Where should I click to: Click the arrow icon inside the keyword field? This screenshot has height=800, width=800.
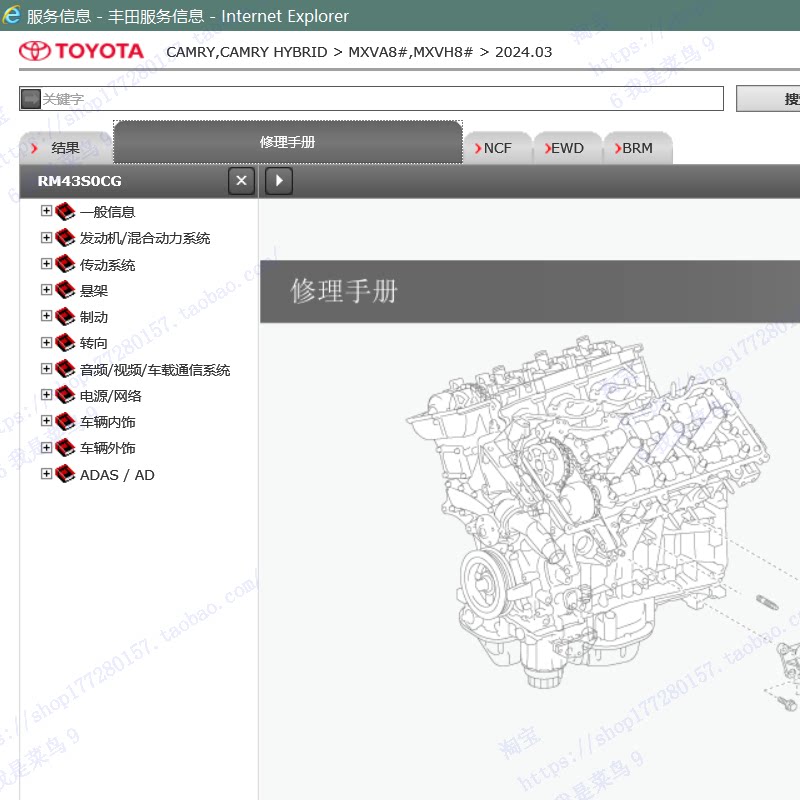(x=31, y=98)
